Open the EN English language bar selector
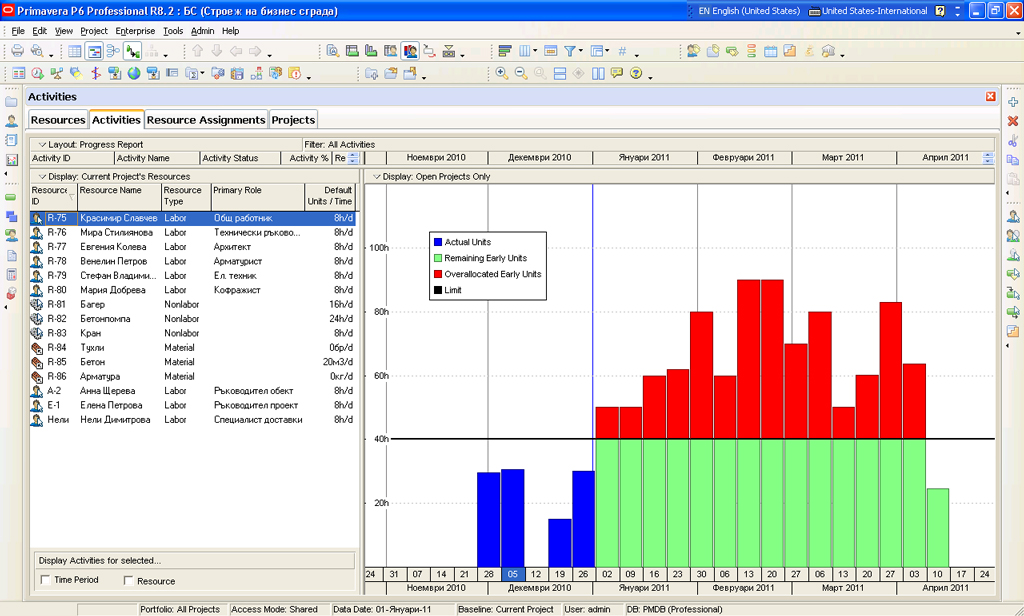Screen dimensions: 1024x616 click(749, 10)
